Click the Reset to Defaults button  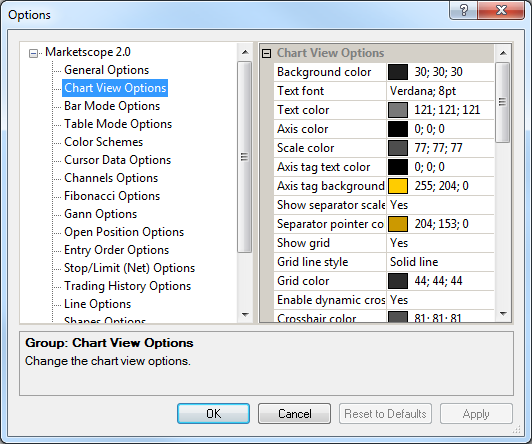pyautogui.click(x=385, y=413)
